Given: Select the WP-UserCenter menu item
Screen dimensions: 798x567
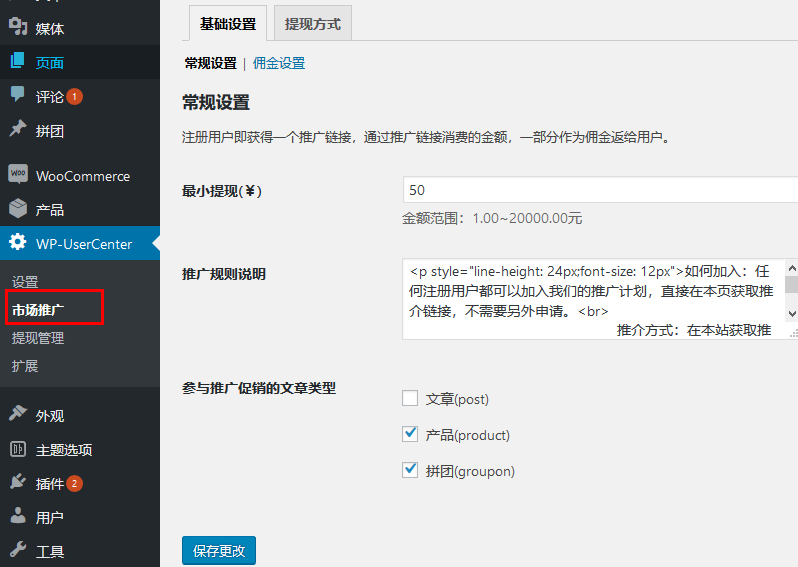Looking at the screenshot, I should [80, 243].
